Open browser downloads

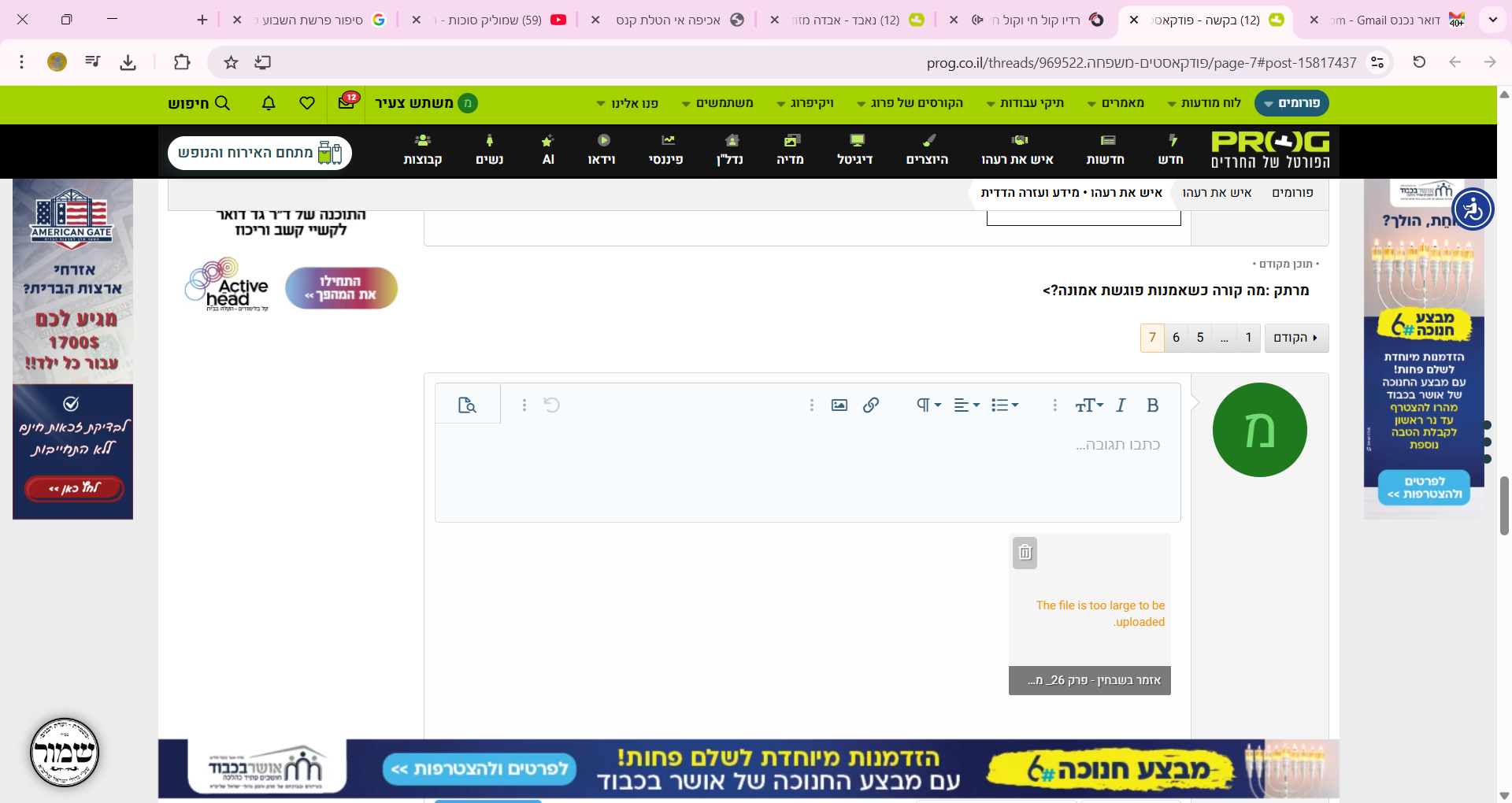(x=128, y=62)
